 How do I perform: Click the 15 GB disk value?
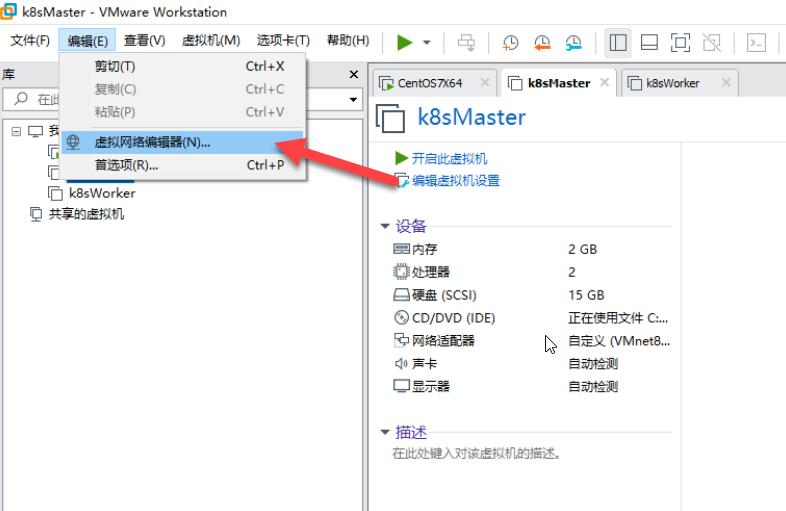click(x=586, y=295)
